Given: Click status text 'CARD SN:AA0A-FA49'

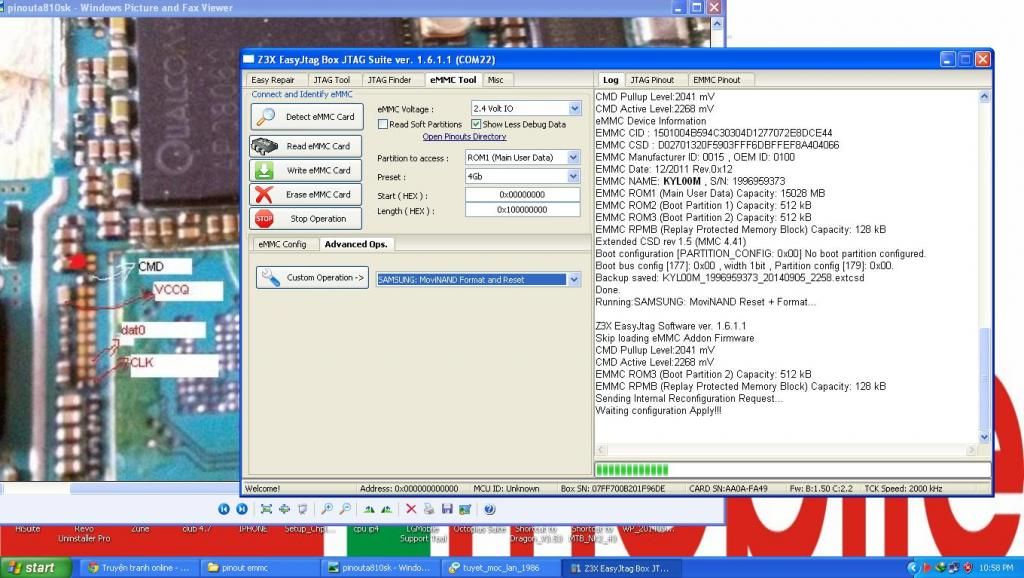Looking at the screenshot, I should (728, 489).
